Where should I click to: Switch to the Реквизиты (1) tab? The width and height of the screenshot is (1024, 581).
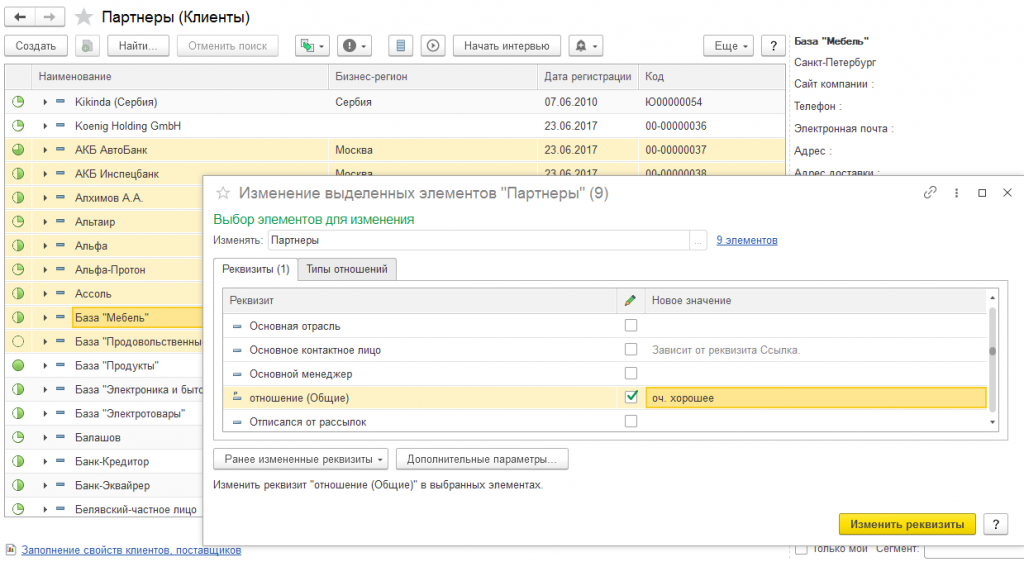(255, 269)
